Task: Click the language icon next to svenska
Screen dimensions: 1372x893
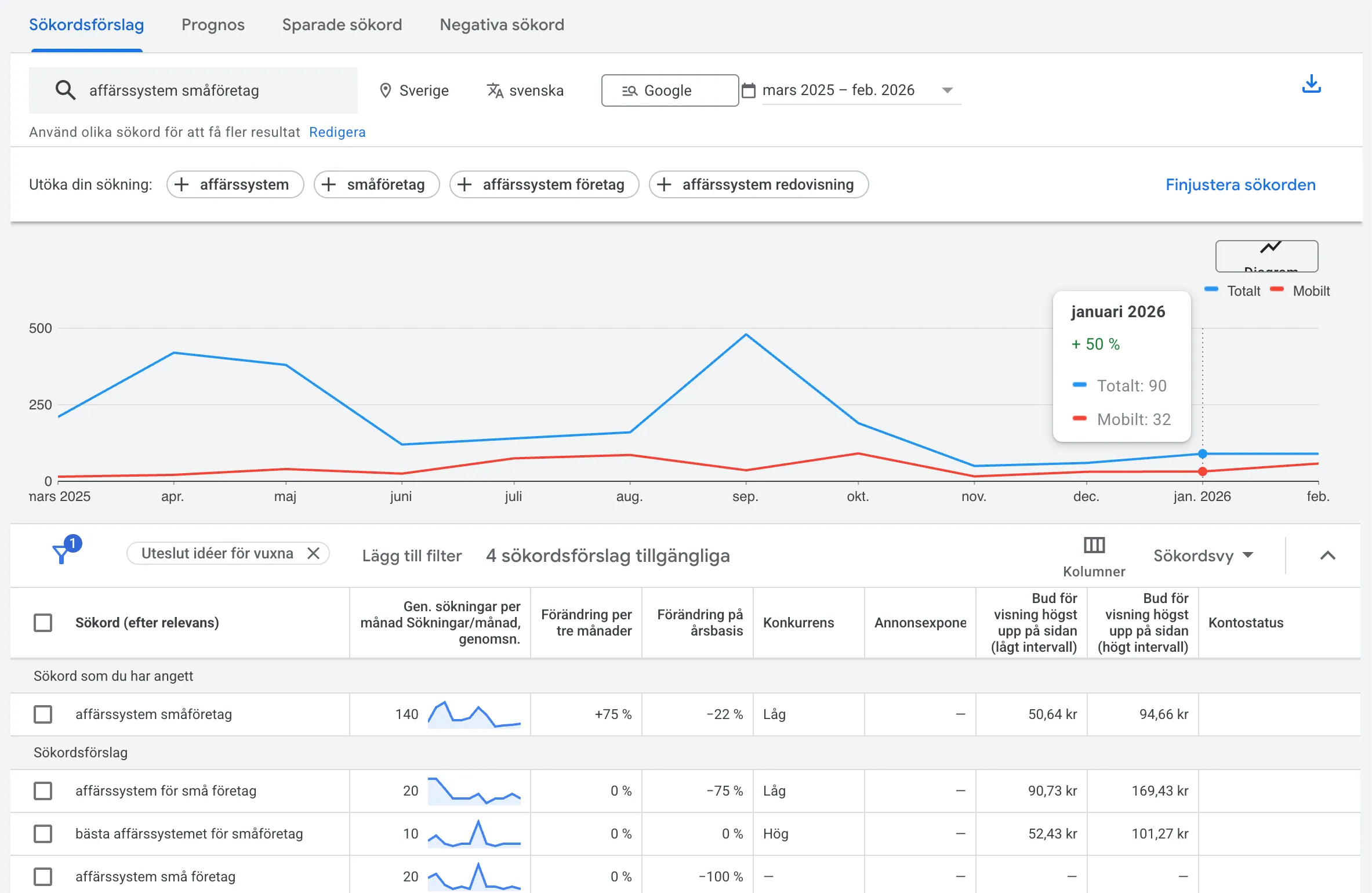Action: click(493, 90)
